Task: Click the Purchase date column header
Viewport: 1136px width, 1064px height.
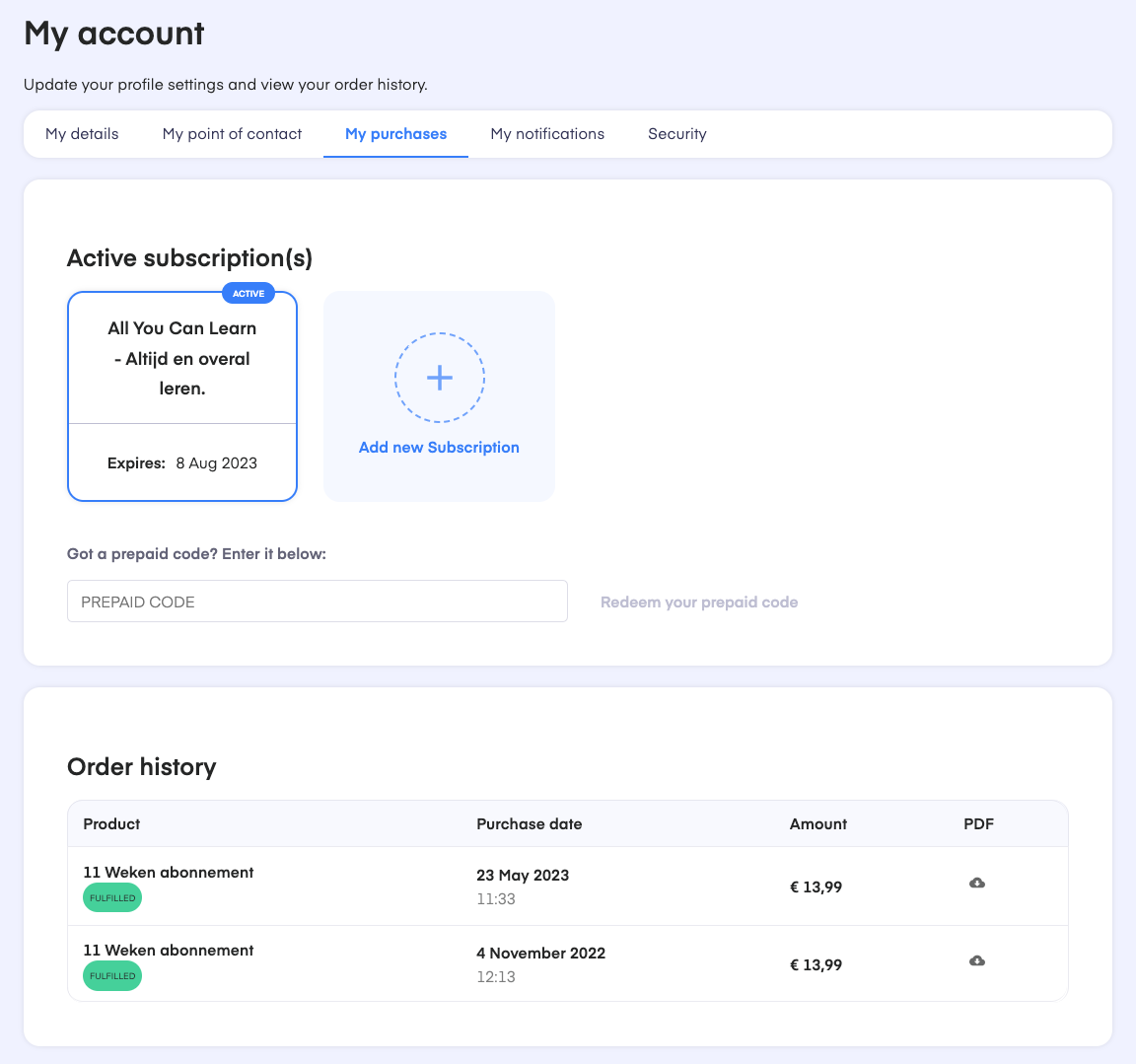Action: click(x=529, y=823)
